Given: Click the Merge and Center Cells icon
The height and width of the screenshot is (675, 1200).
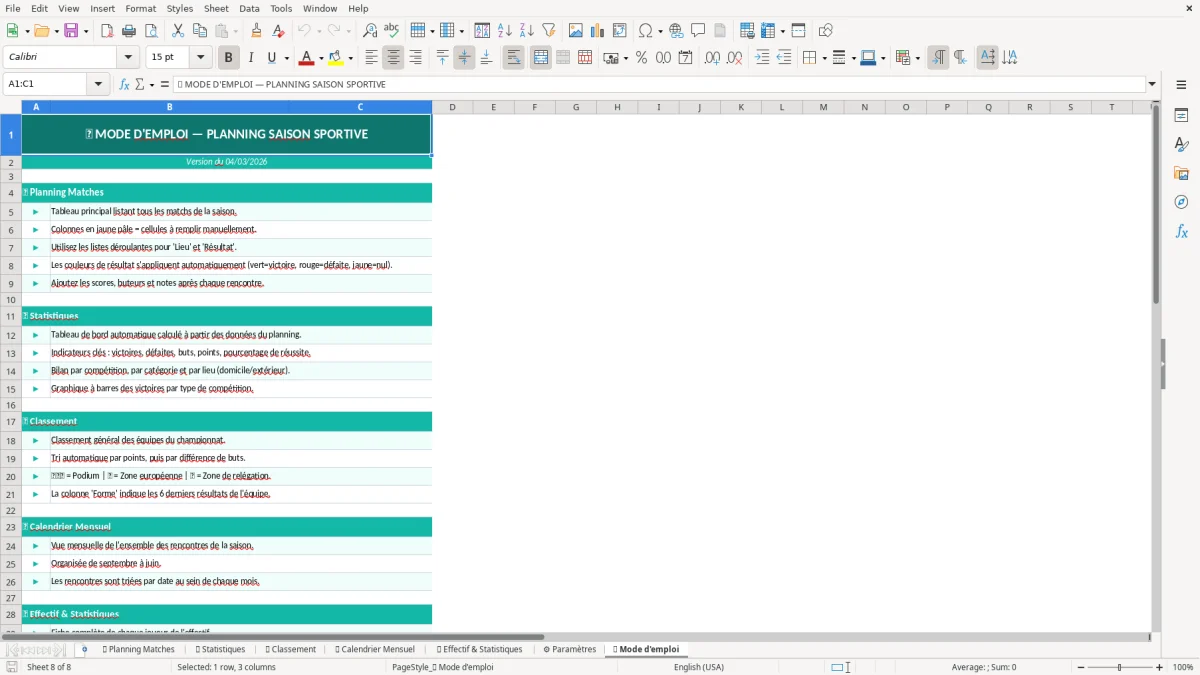Looking at the screenshot, I should pos(541,58).
